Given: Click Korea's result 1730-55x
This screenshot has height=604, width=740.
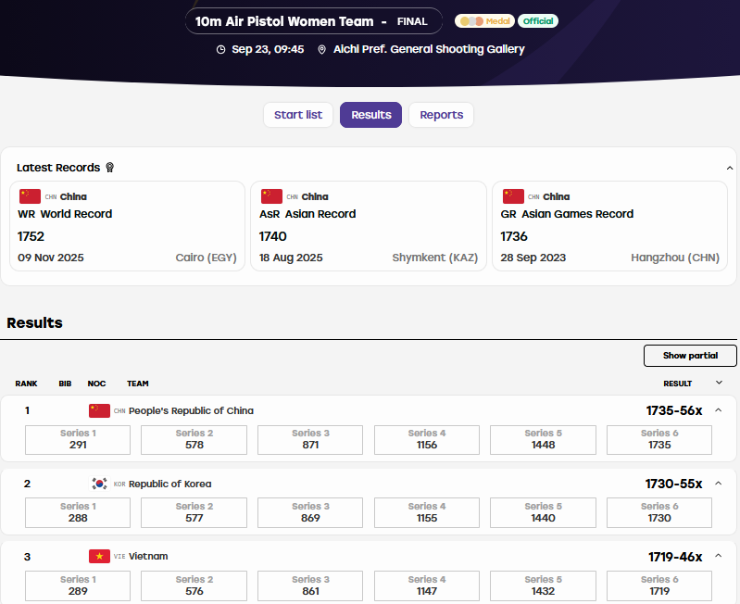Looking at the screenshot, I should coord(673,484).
